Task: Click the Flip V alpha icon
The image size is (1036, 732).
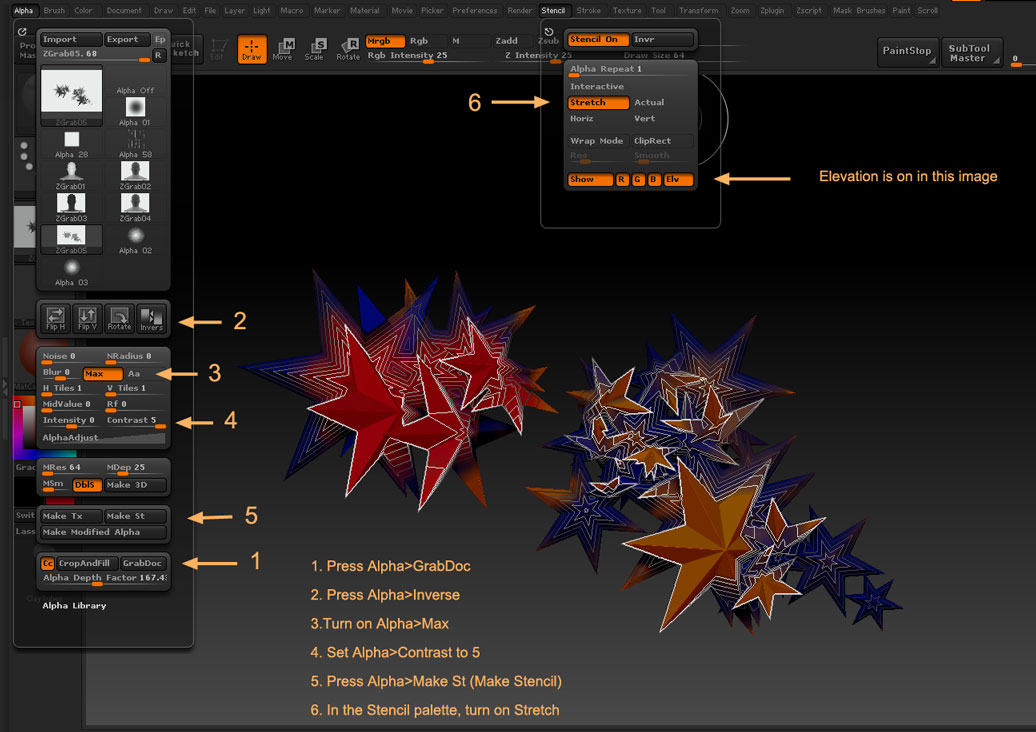Action: 87,317
